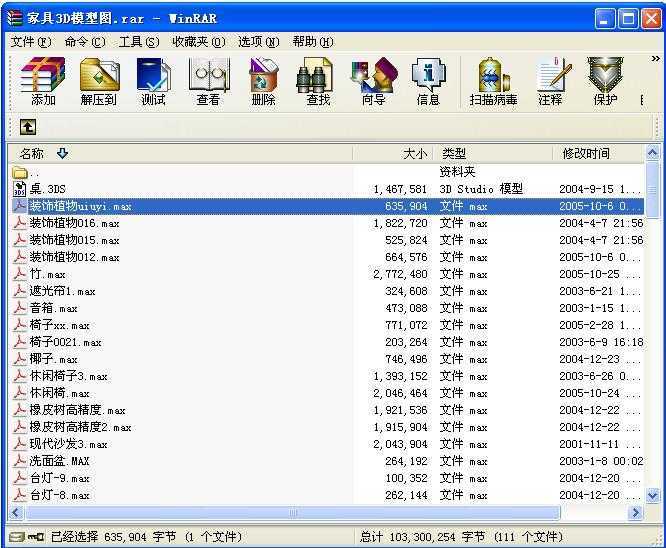The height and width of the screenshot is (548, 666).
Task: Click the vertical scrollbar thumb
Action: pos(653,190)
